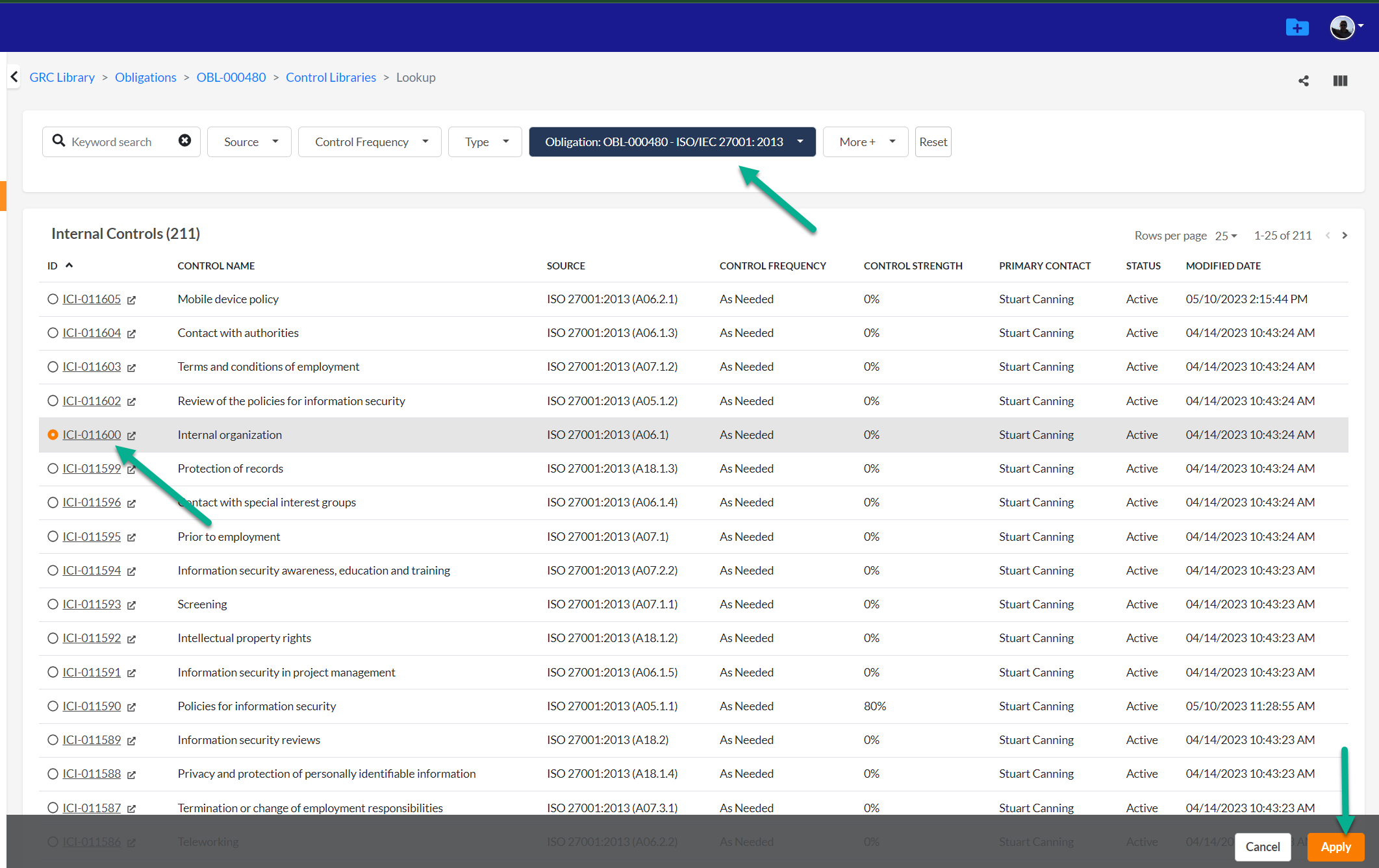Viewport: 1379px width, 868px height.
Task: Click the orange Apply button
Action: coord(1335,847)
